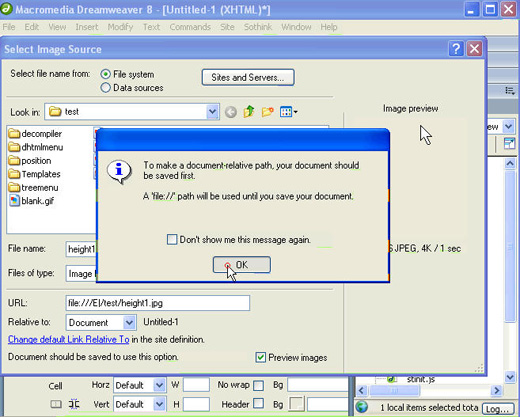This screenshot has height=417, width=520.
Task: Open the Site menu
Action: click(227, 27)
